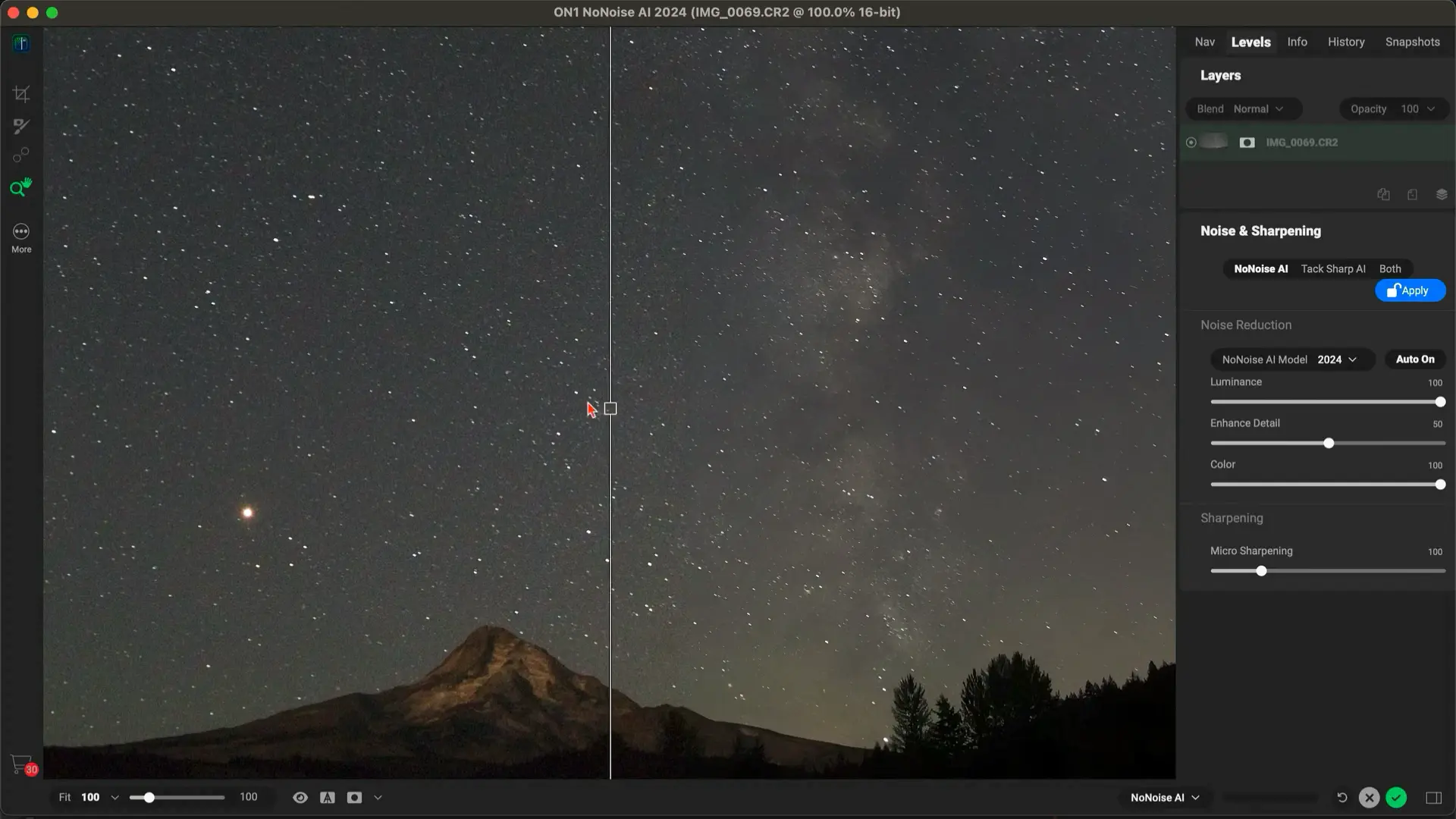The image size is (1456, 819).
Task: Switch to the History tab
Action: click(1346, 42)
